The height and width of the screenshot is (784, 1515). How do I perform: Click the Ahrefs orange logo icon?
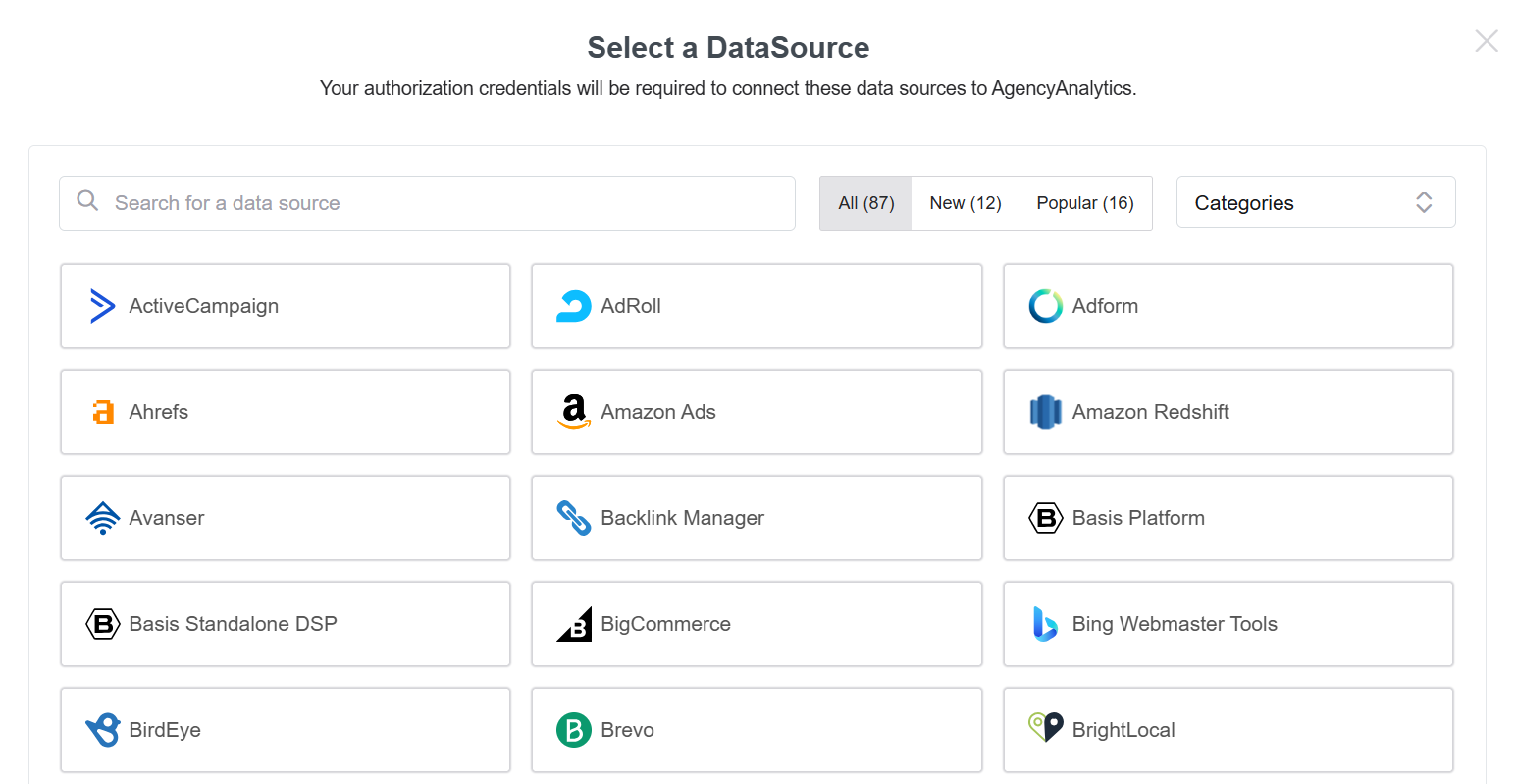click(x=103, y=412)
